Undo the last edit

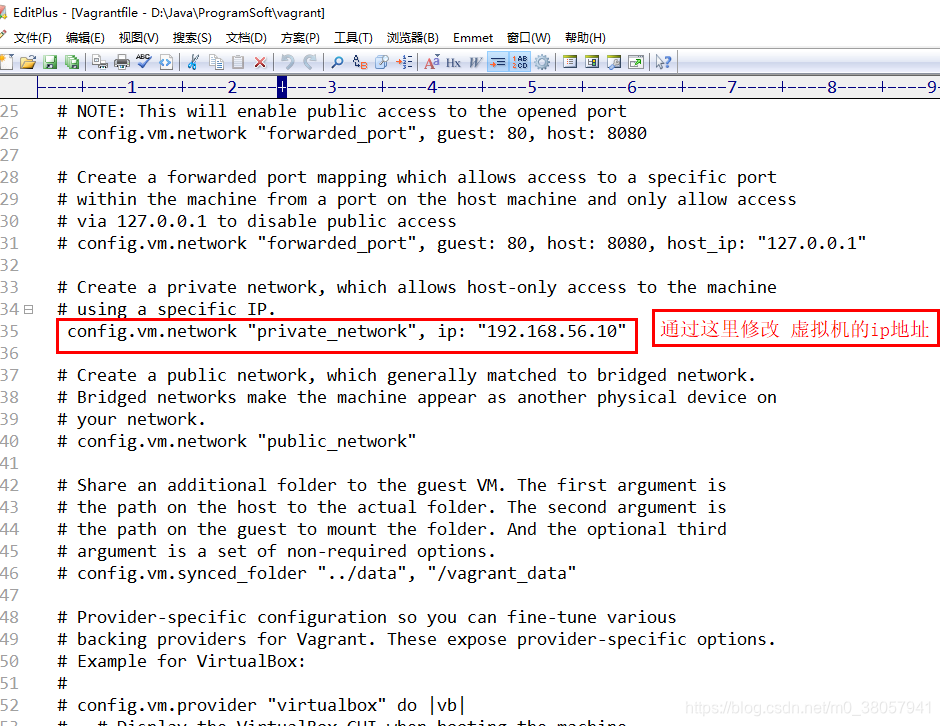[288, 62]
